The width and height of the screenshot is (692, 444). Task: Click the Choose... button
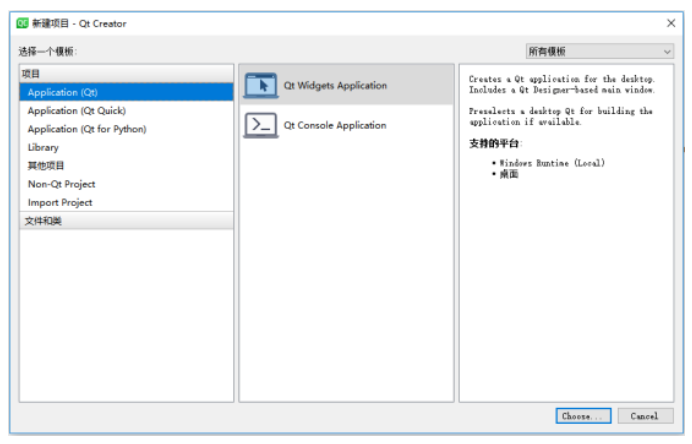coord(583,416)
